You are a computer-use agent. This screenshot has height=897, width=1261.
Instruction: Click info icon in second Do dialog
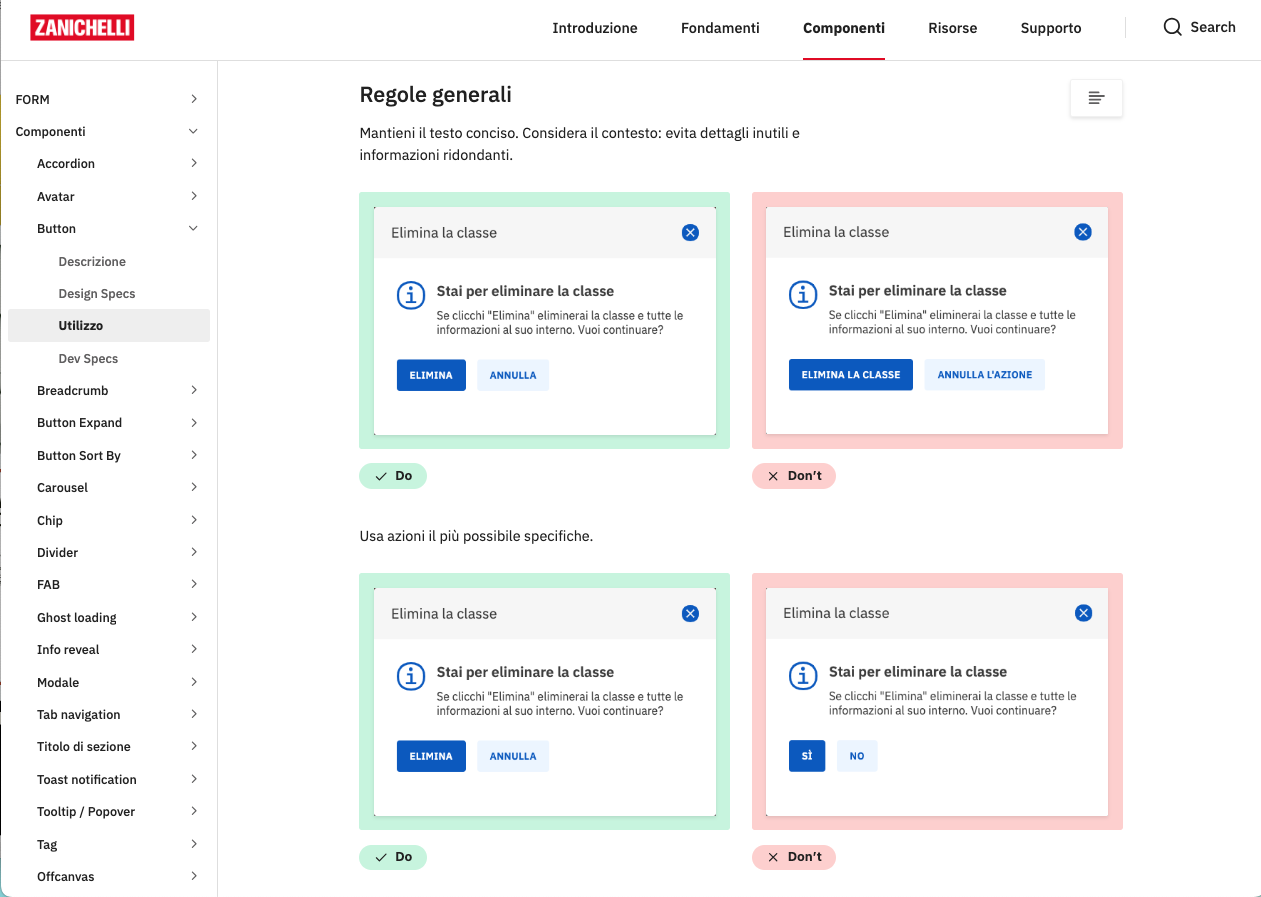tap(411, 676)
